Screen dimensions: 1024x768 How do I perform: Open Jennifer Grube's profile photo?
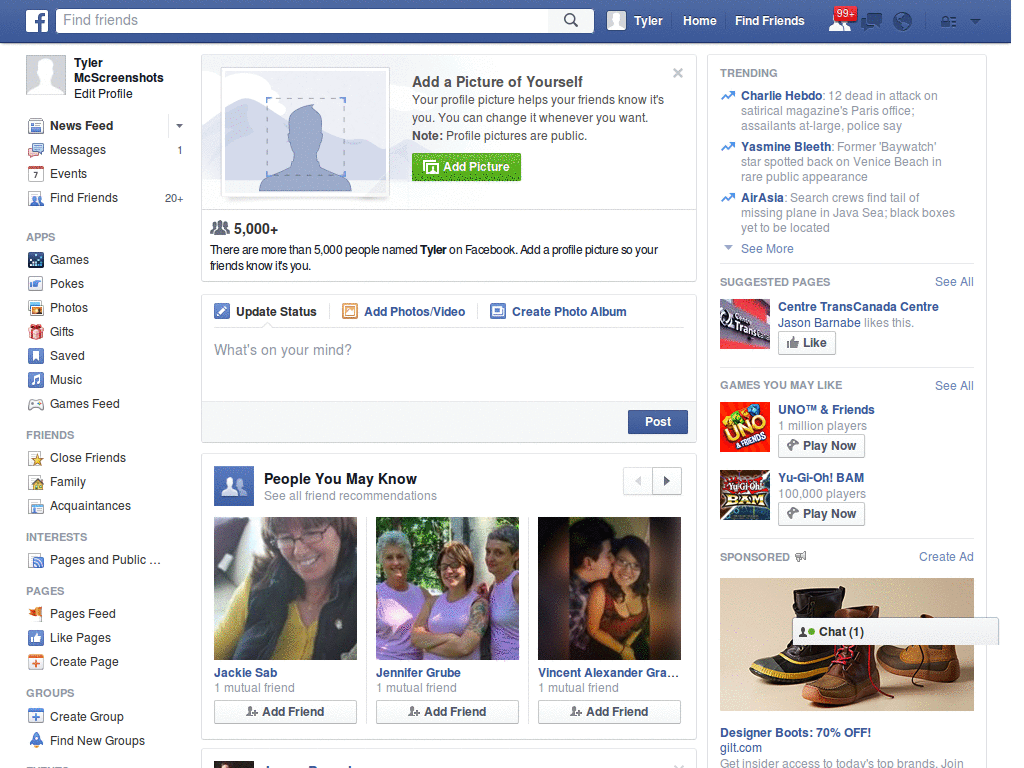pos(447,588)
